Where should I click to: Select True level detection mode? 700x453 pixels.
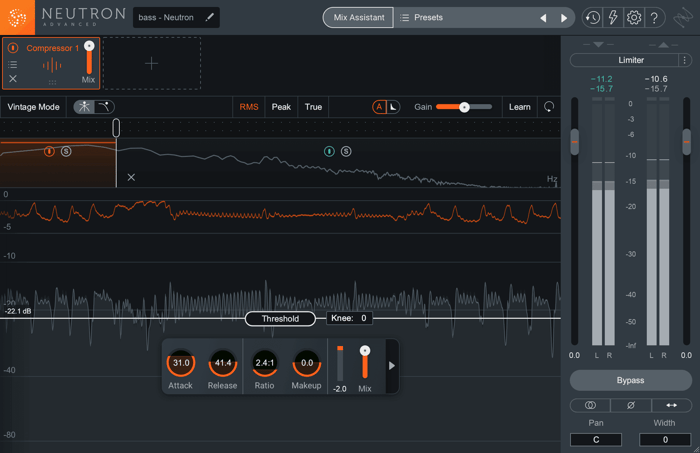[x=313, y=107]
